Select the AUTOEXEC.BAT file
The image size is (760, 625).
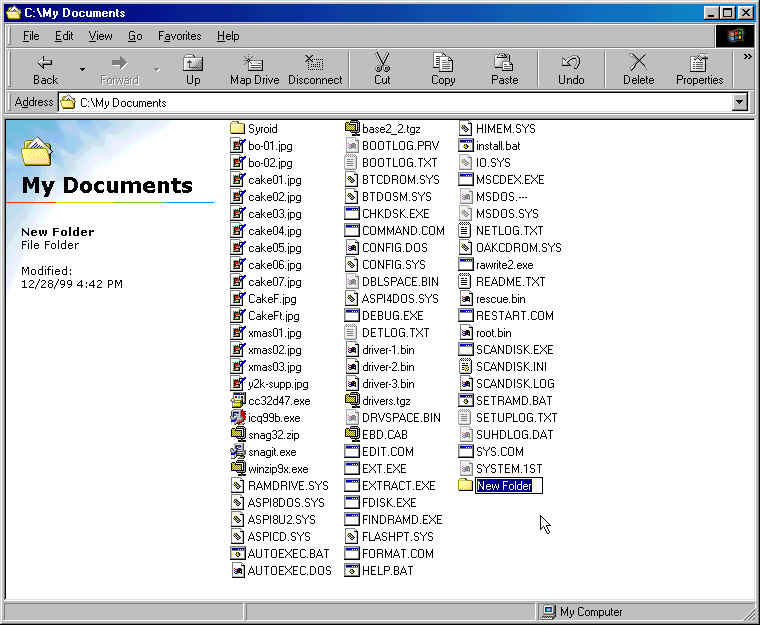[x=288, y=553]
